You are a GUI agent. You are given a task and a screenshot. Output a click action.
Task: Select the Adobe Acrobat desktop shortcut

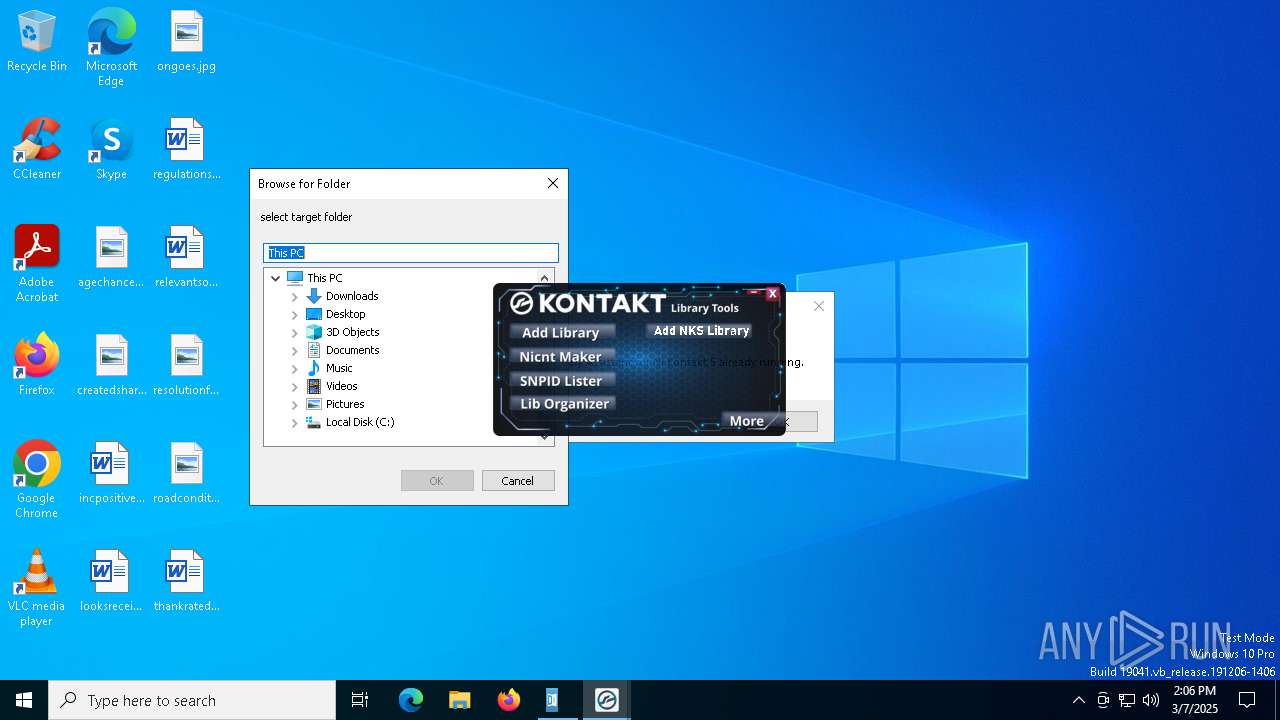(x=37, y=264)
